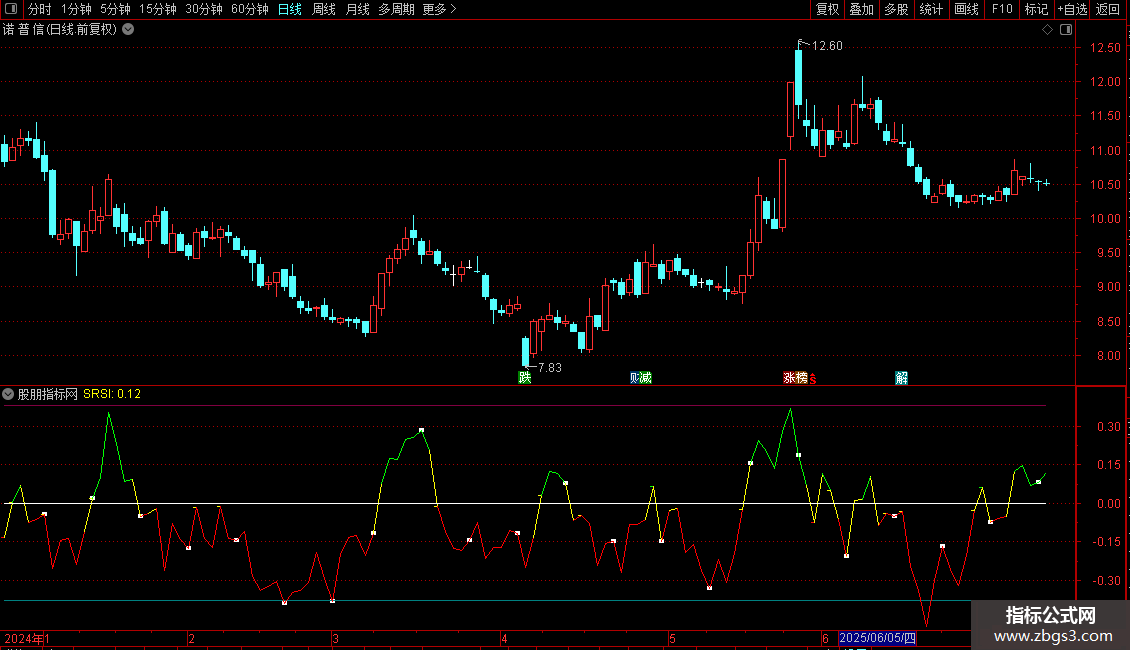Toggle the right side panel icon
The width and height of the screenshot is (1130, 650).
(1066, 30)
